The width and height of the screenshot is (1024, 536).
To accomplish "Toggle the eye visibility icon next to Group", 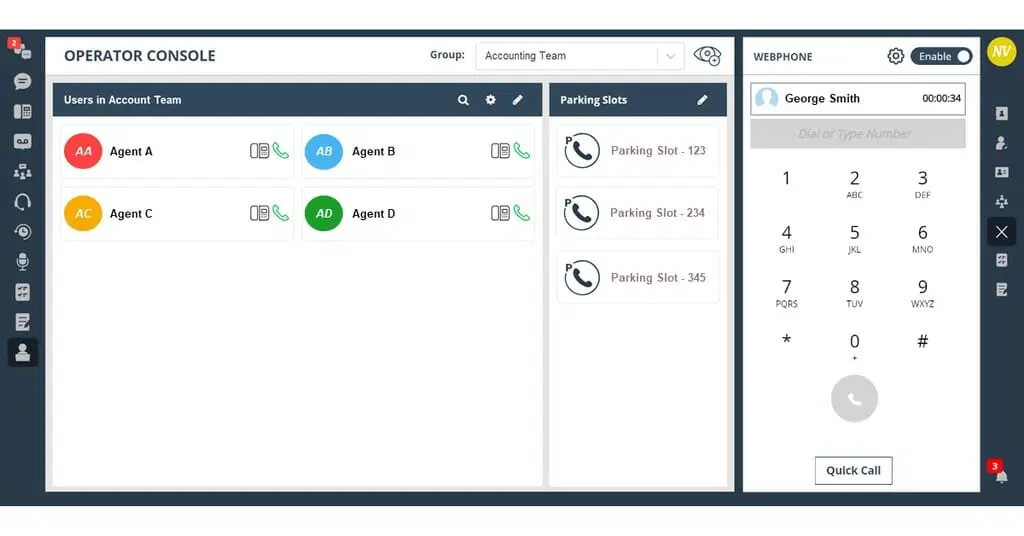I will tap(707, 56).
